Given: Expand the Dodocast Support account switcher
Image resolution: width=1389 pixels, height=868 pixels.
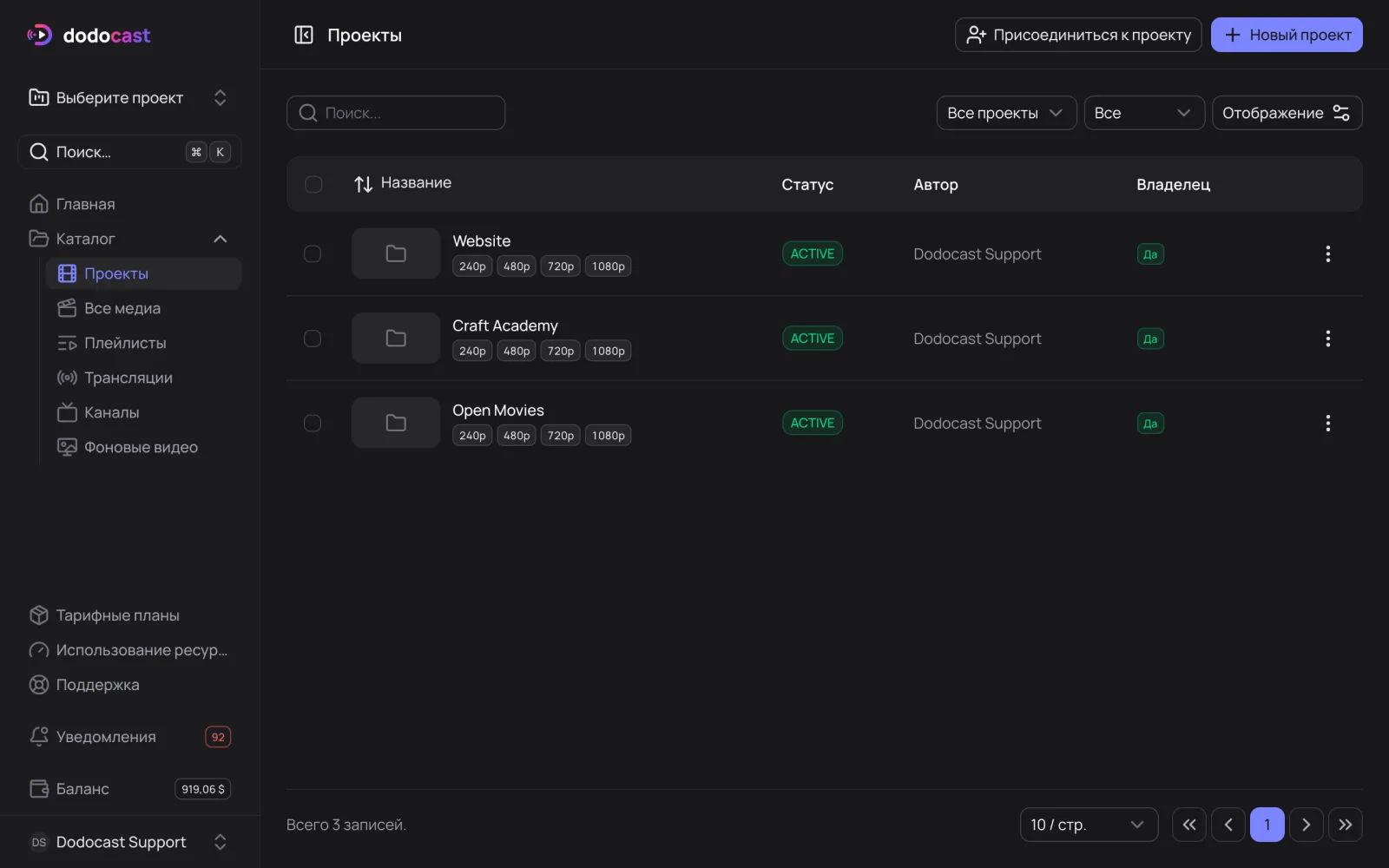Looking at the screenshot, I should pyautogui.click(x=129, y=842).
